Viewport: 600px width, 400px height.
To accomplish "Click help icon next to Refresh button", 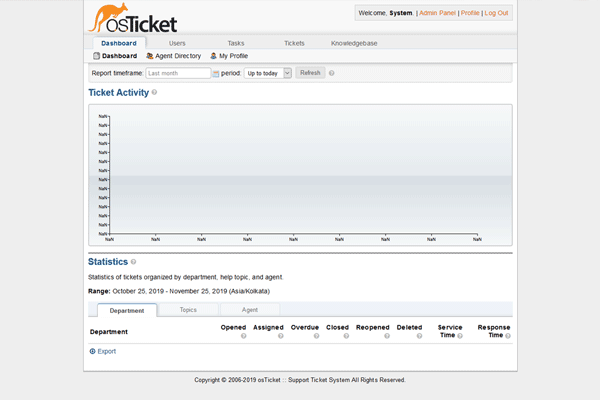I will click(x=331, y=73).
